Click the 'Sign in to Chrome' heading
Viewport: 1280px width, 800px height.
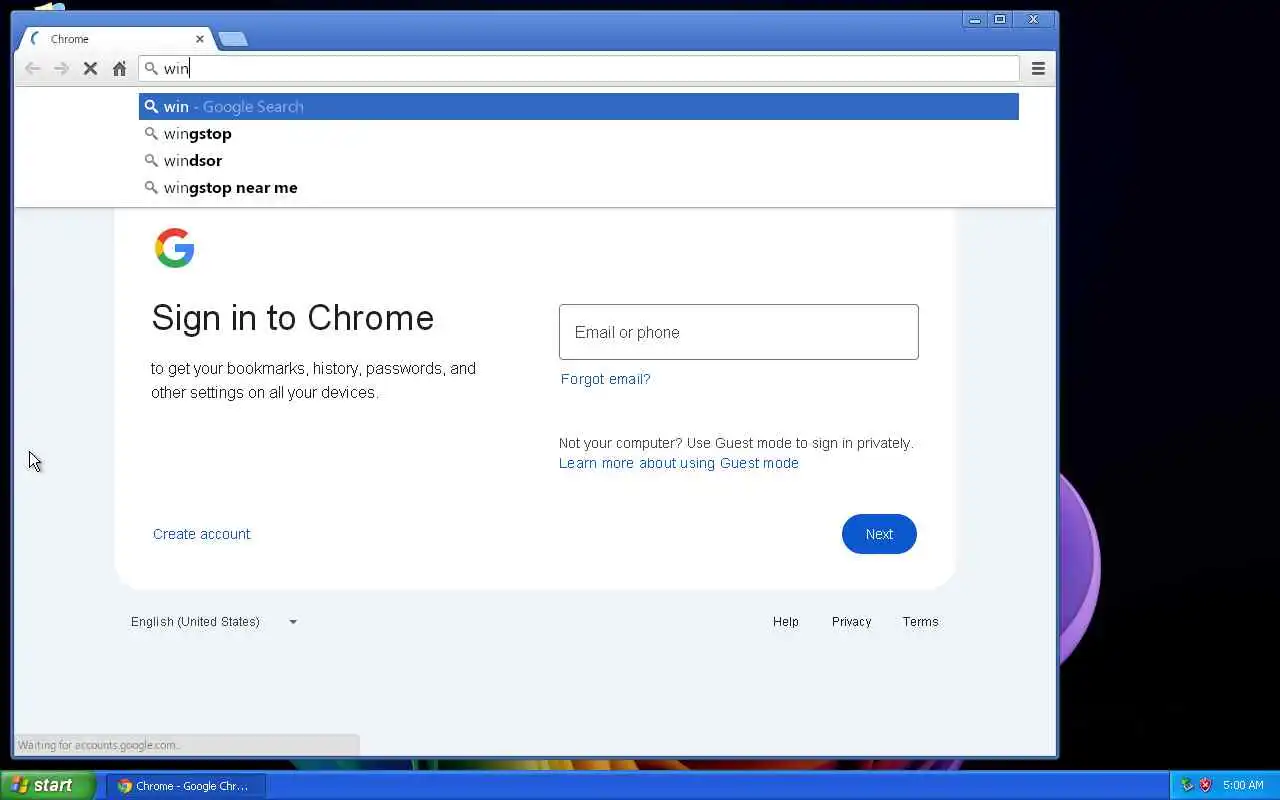click(x=292, y=318)
